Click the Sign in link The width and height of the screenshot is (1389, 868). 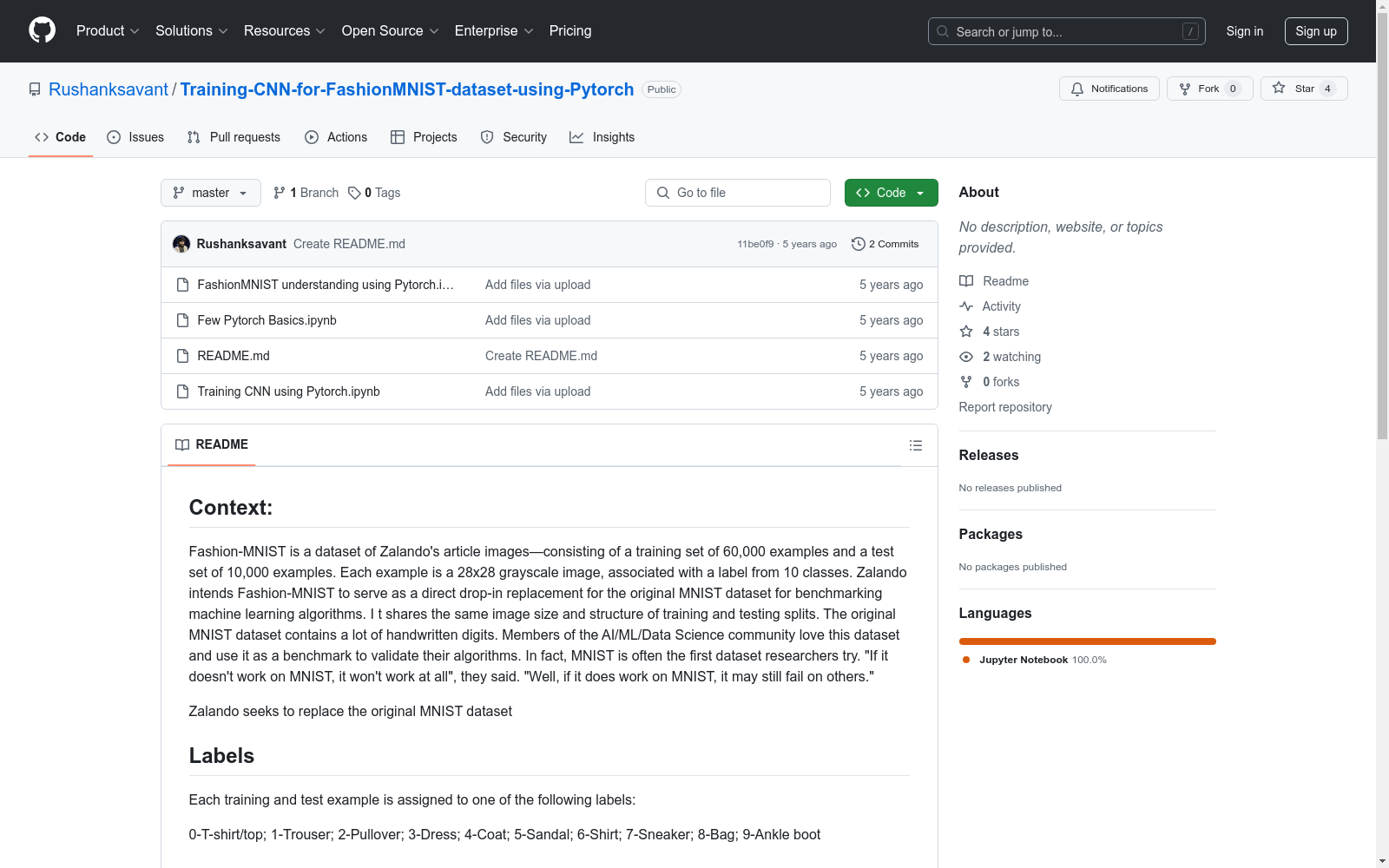1245,31
